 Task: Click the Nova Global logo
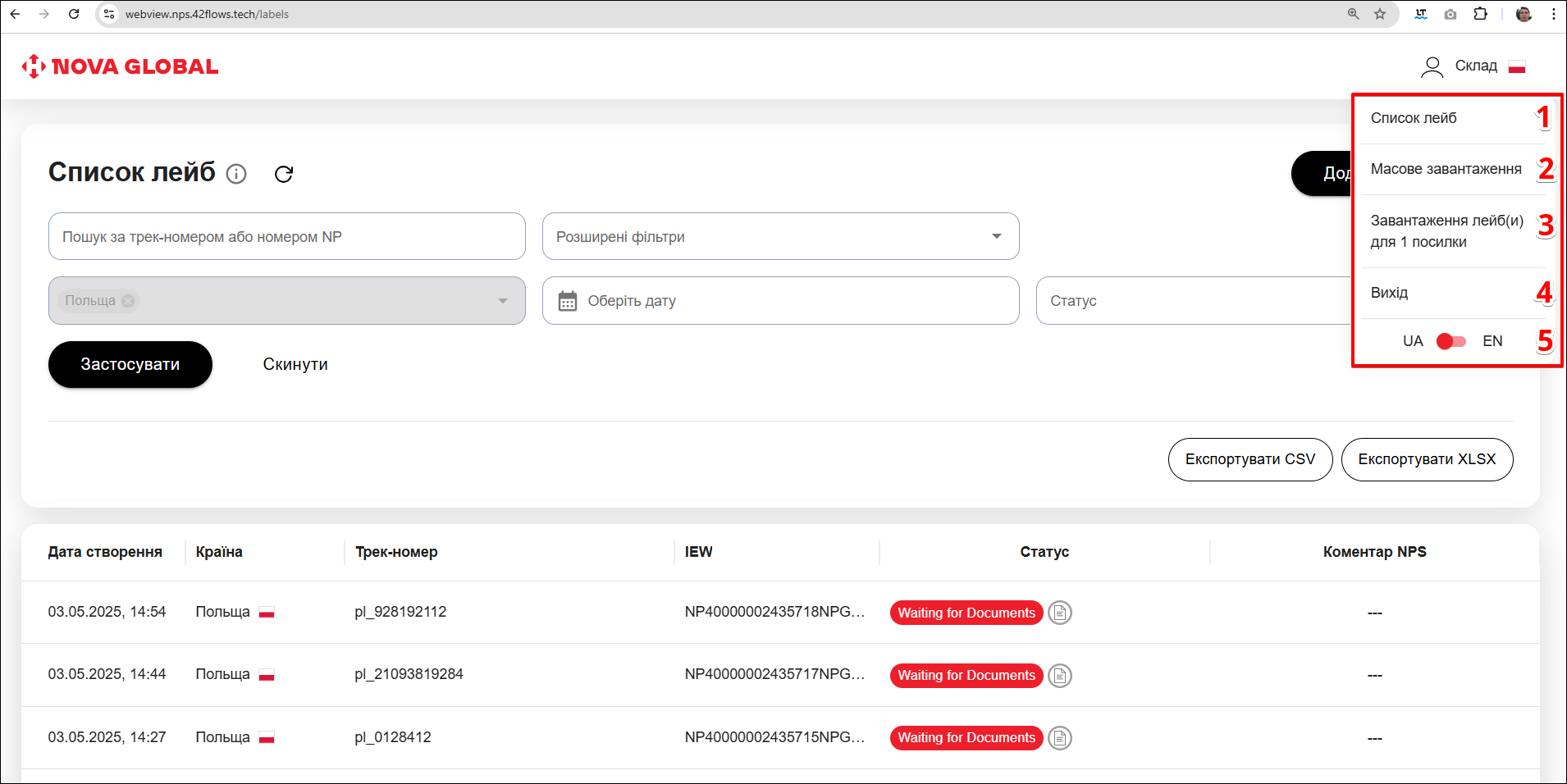[121, 66]
